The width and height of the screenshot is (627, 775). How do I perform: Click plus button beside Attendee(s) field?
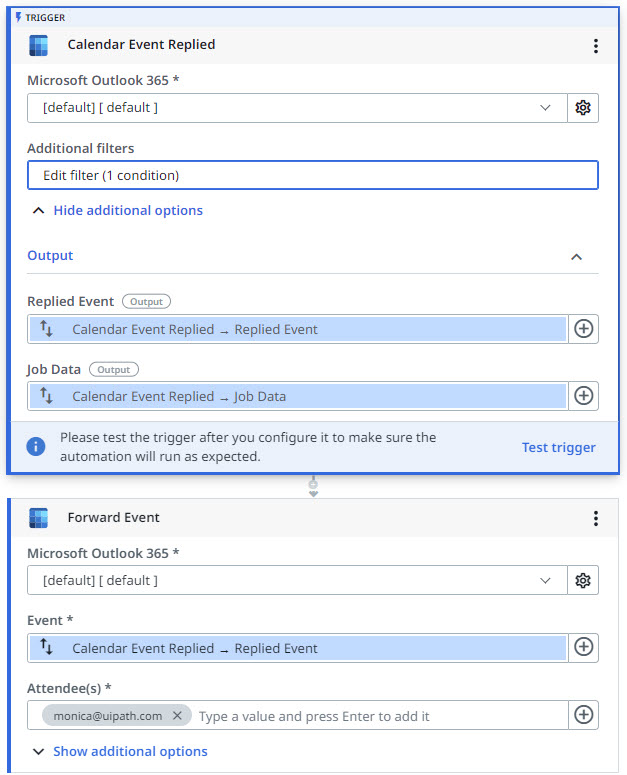(x=584, y=714)
